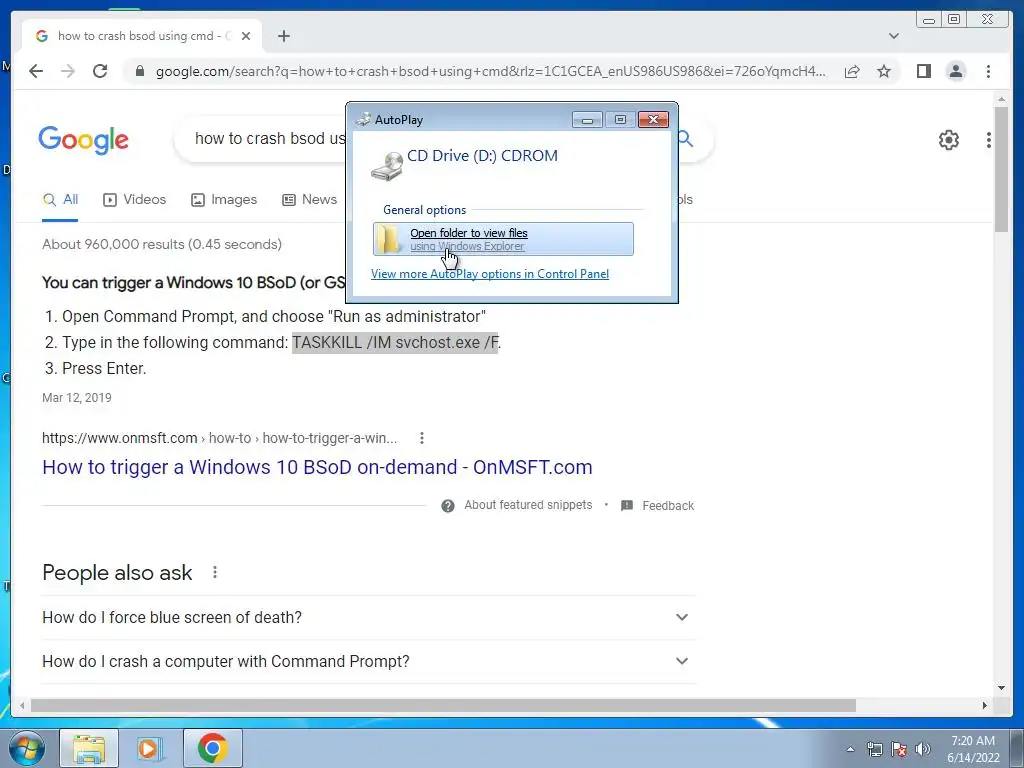Click the Chrome taskbar icon

coord(212,748)
